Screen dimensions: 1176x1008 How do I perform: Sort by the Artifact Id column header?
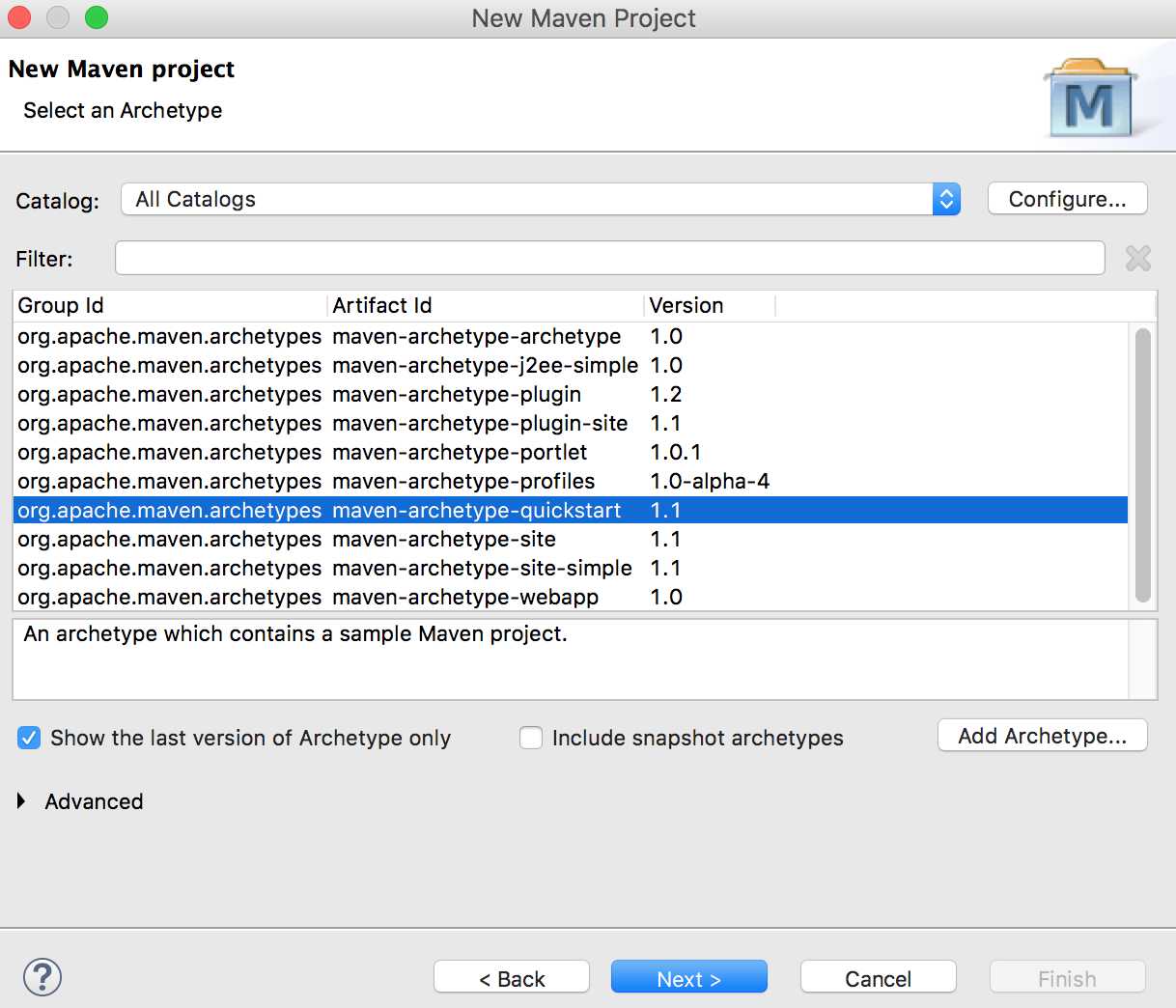486,305
